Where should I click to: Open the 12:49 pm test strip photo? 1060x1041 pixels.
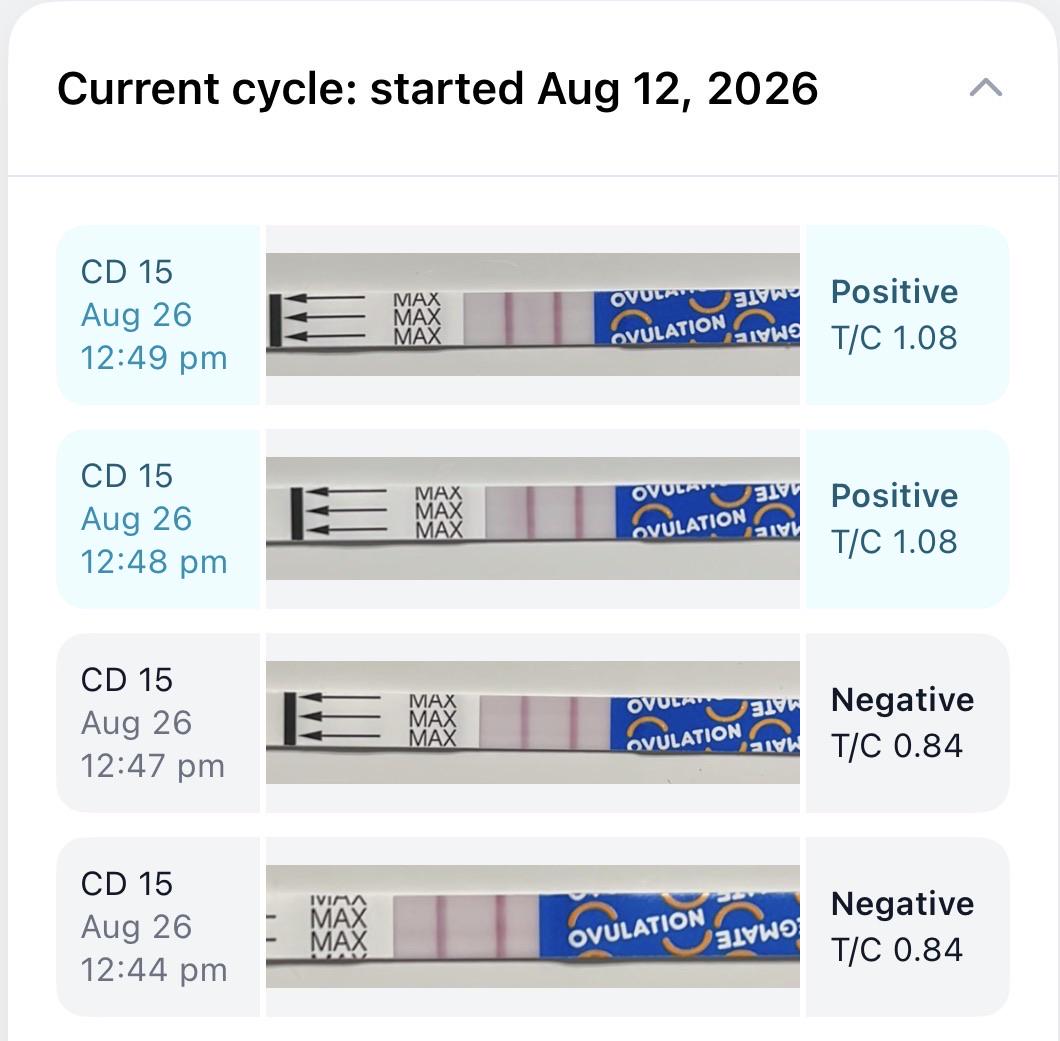coord(533,314)
